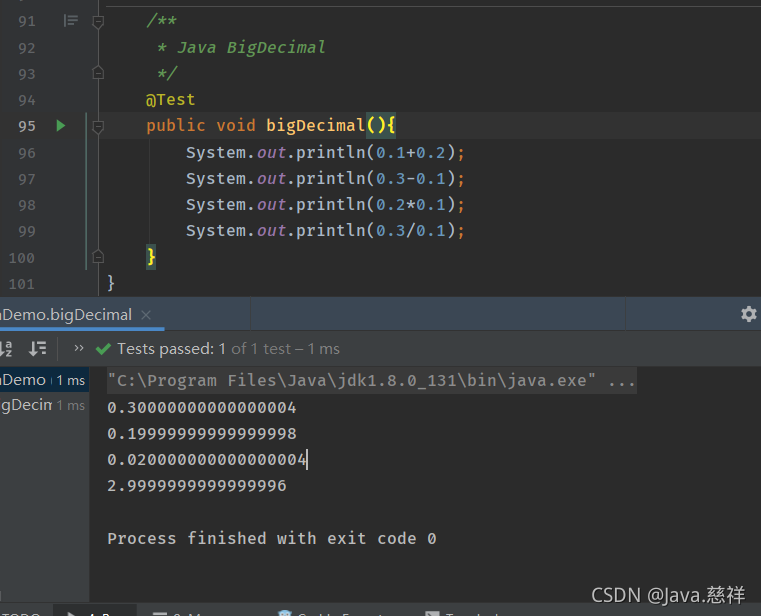Image resolution: width=761 pixels, height=616 pixels.
Task: Place cursor in println(0.2*0.1) line
Action: tap(325, 205)
